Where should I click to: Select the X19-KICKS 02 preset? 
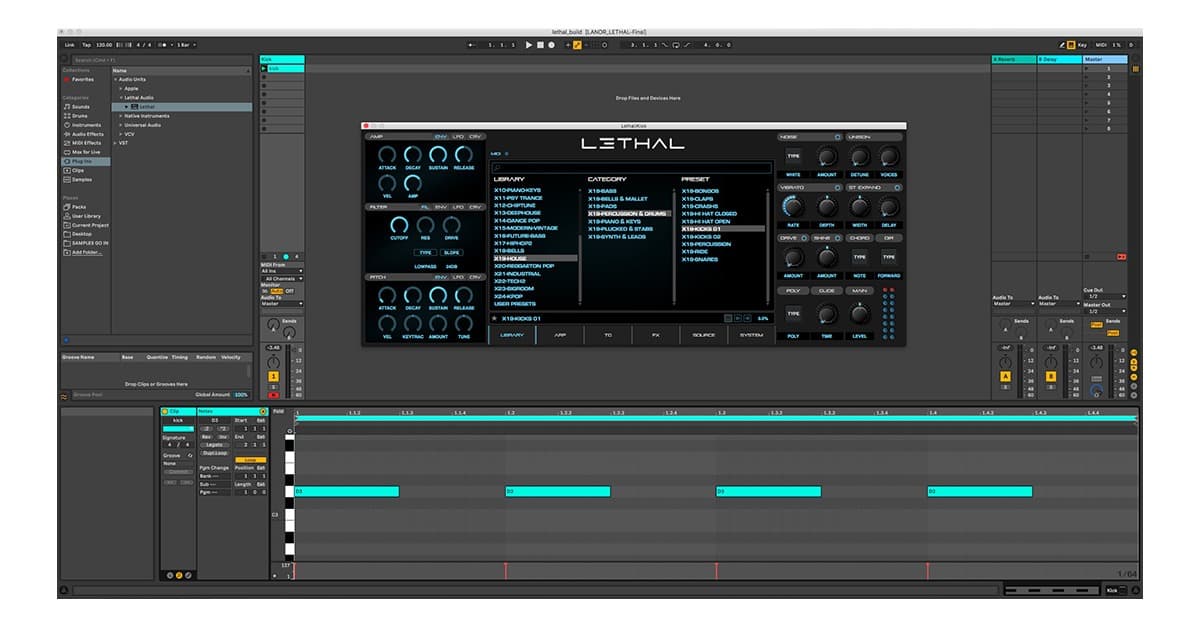(702, 237)
